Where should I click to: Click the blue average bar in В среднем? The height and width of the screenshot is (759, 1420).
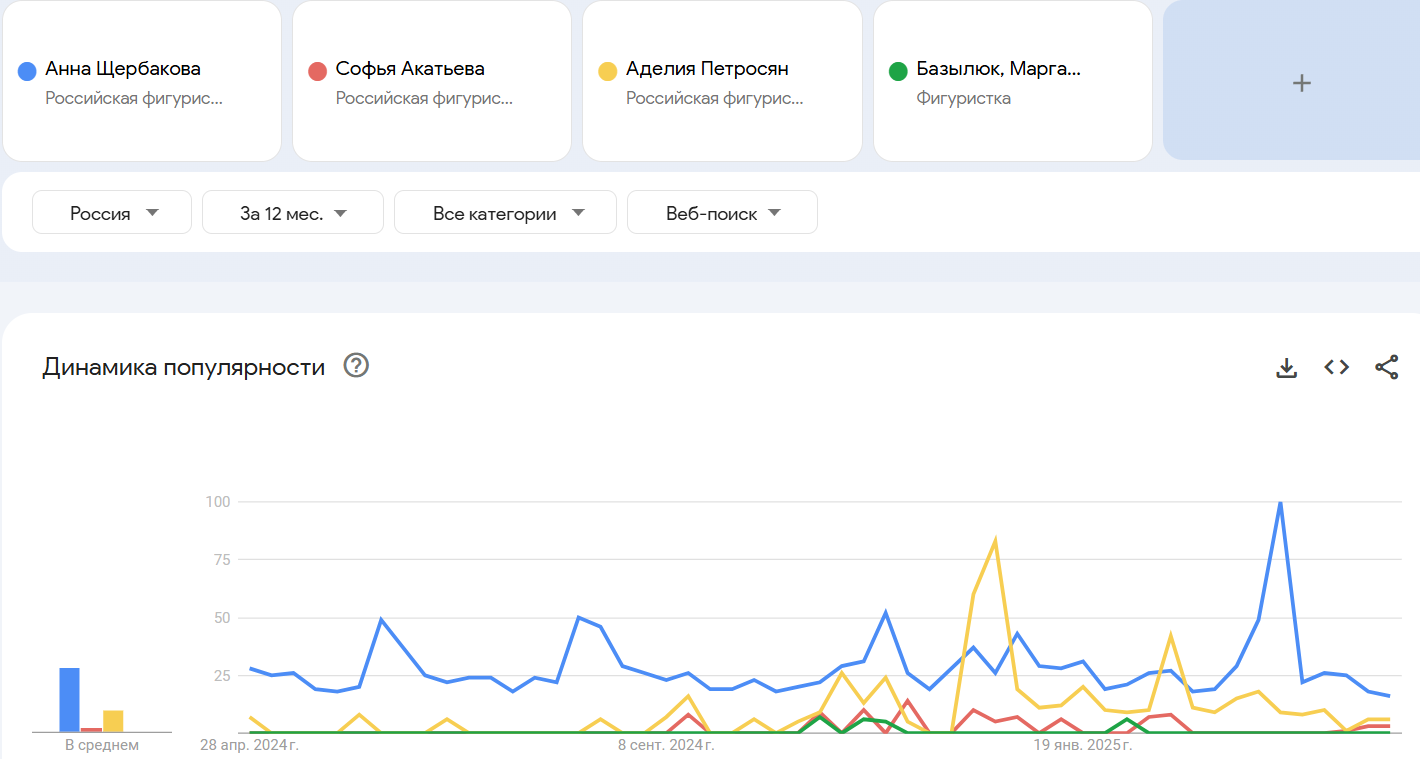pyautogui.click(x=69, y=700)
